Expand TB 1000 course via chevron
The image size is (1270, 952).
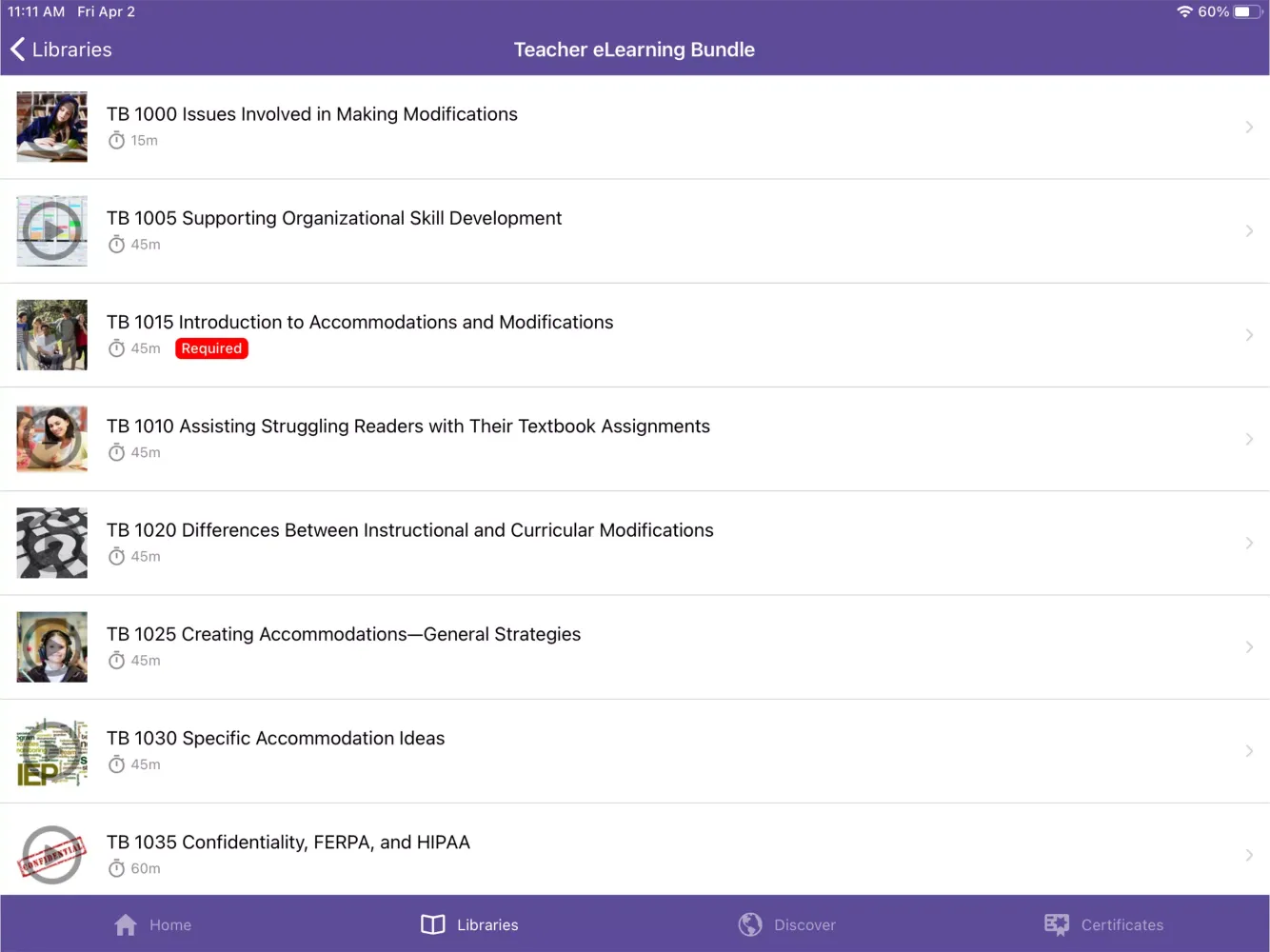(1249, 127)
